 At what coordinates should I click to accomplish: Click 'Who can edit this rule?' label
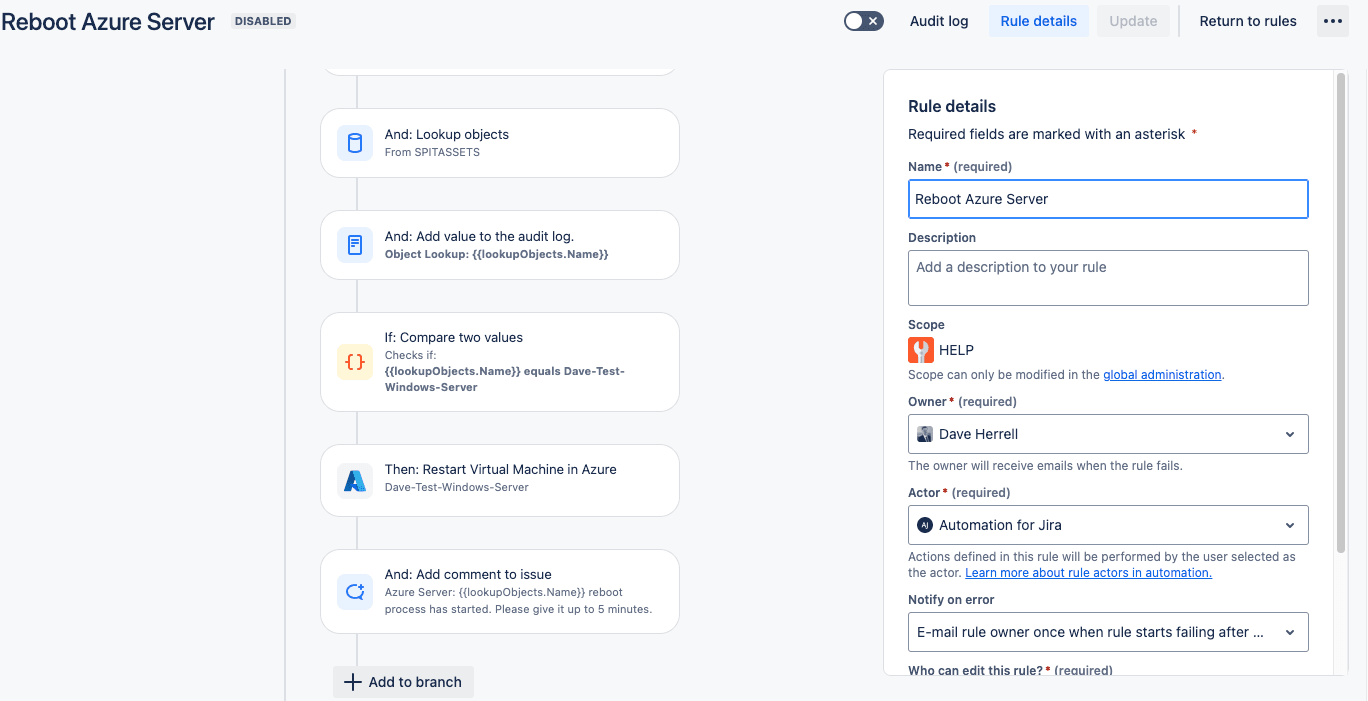(x=974, y=670)
